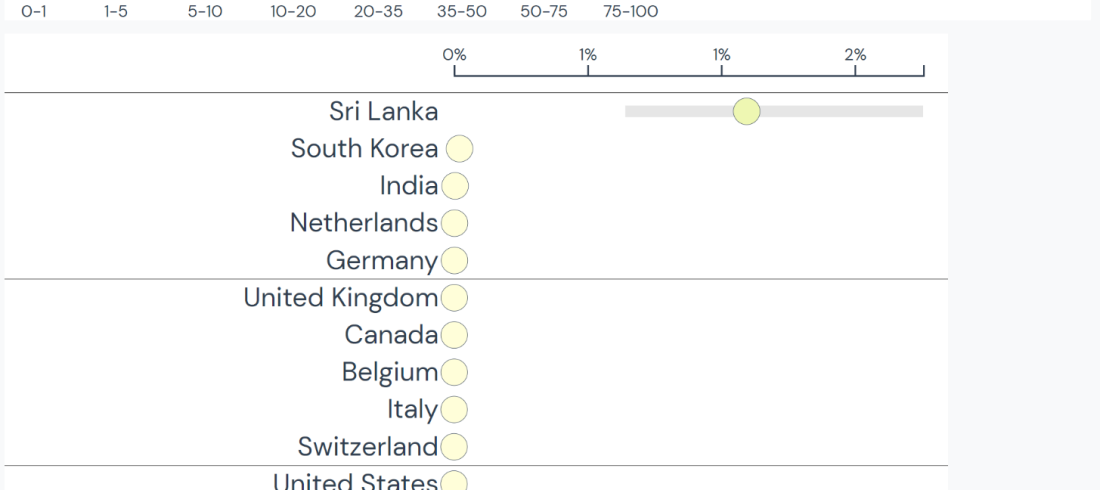
Task: Click the Italy data point circle
Action: pos(454,409)
